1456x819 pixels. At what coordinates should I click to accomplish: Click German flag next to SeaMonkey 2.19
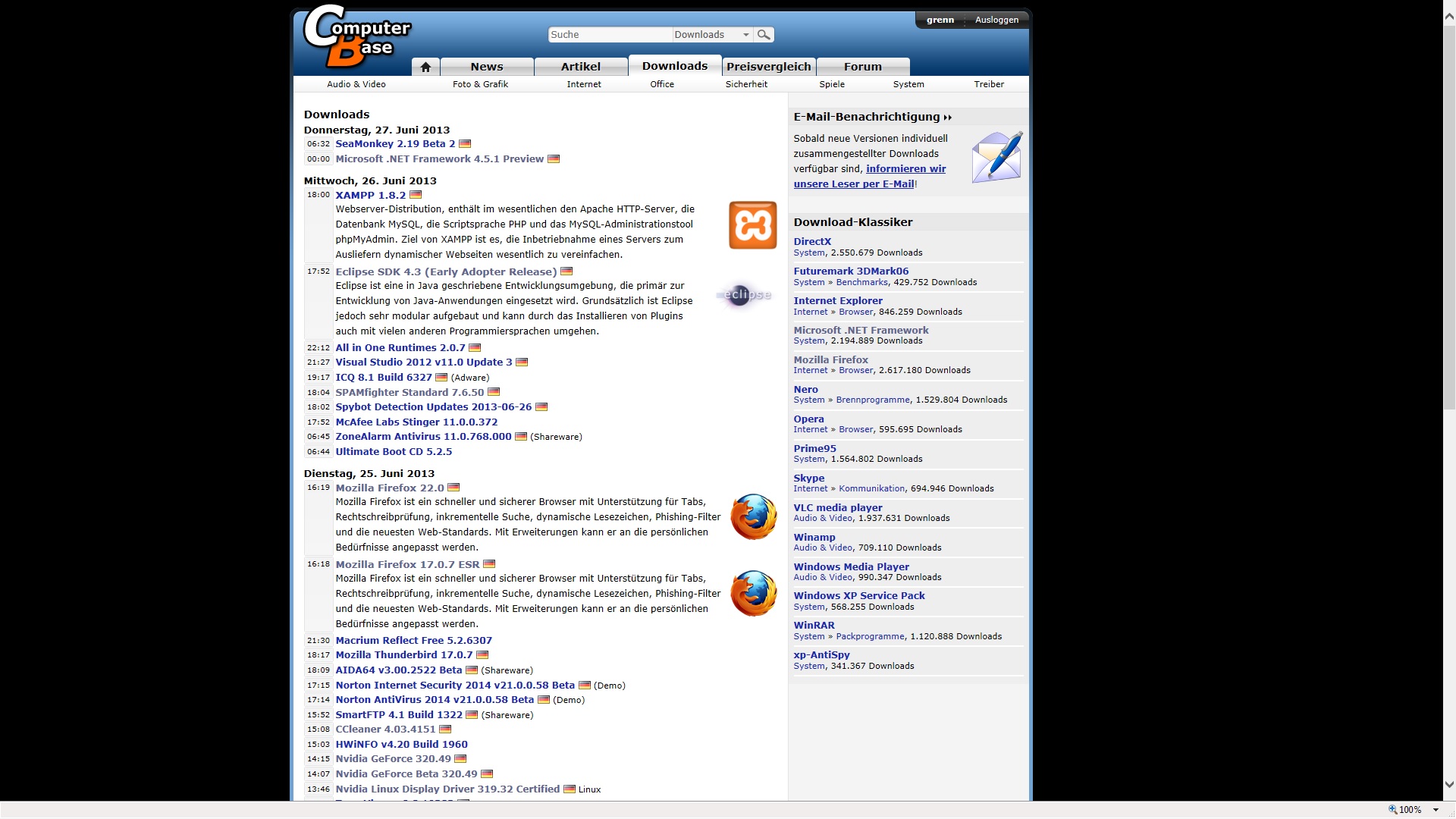pyautogui.click(x=465, y=144)
